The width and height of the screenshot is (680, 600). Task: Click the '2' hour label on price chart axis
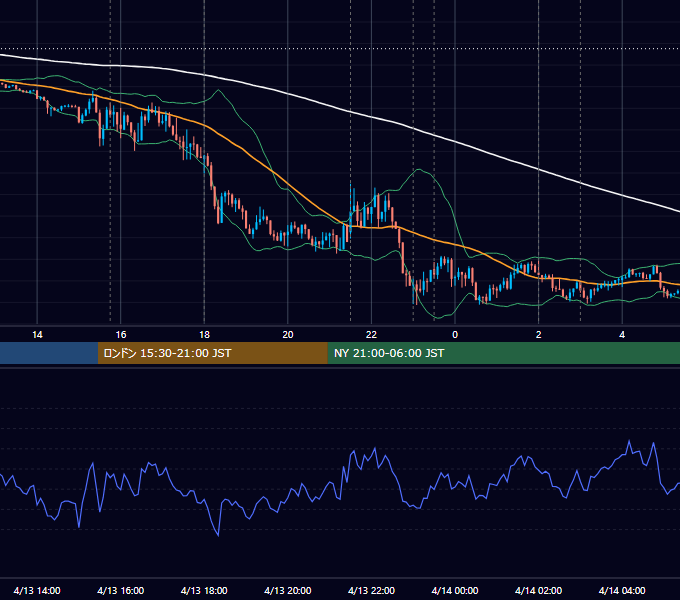pyautogui.click(x=539, y=334)
